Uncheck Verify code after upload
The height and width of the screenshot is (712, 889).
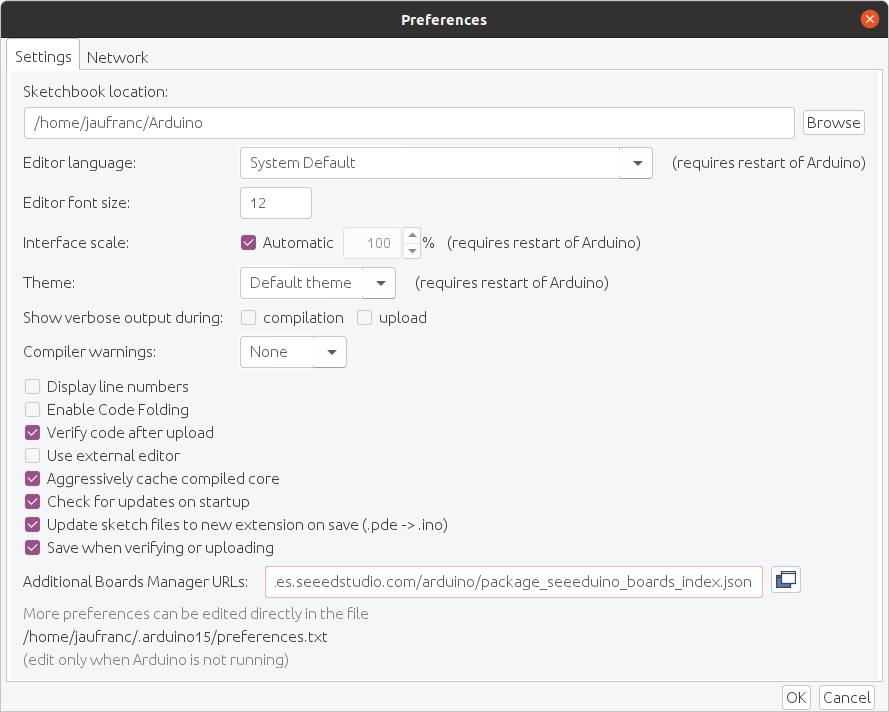32,433
